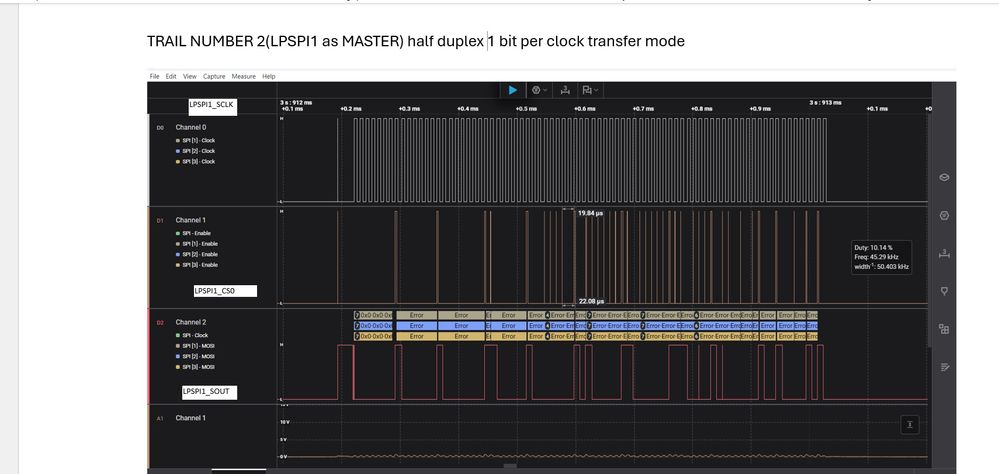999x474 pixels.
Task: Click the SPI [3] - MOSI label
Action: [198, 367]
